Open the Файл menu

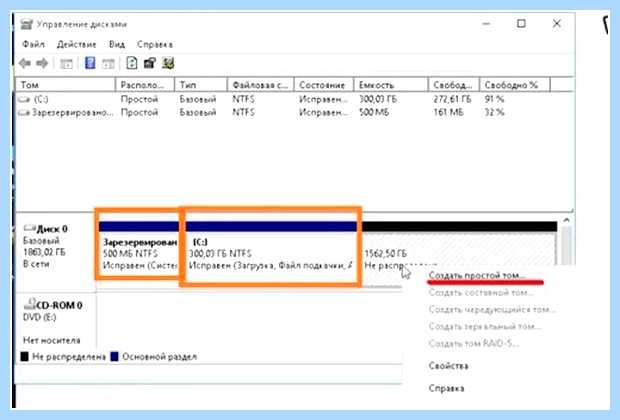coord(33,44)
